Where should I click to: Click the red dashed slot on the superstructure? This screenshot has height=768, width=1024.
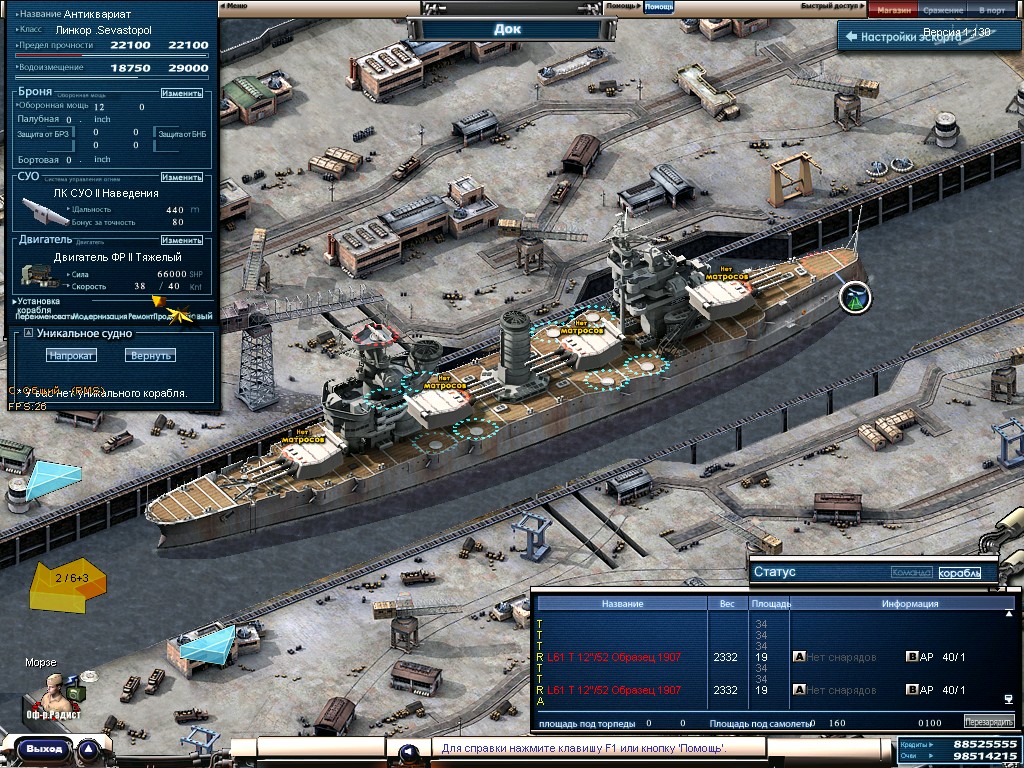[376, 334]
